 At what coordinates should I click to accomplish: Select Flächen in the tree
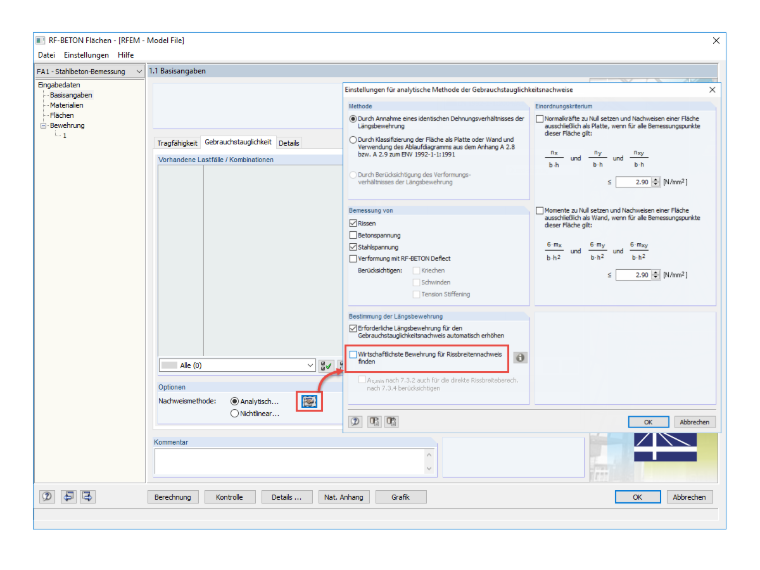click(x=62, y=115)
